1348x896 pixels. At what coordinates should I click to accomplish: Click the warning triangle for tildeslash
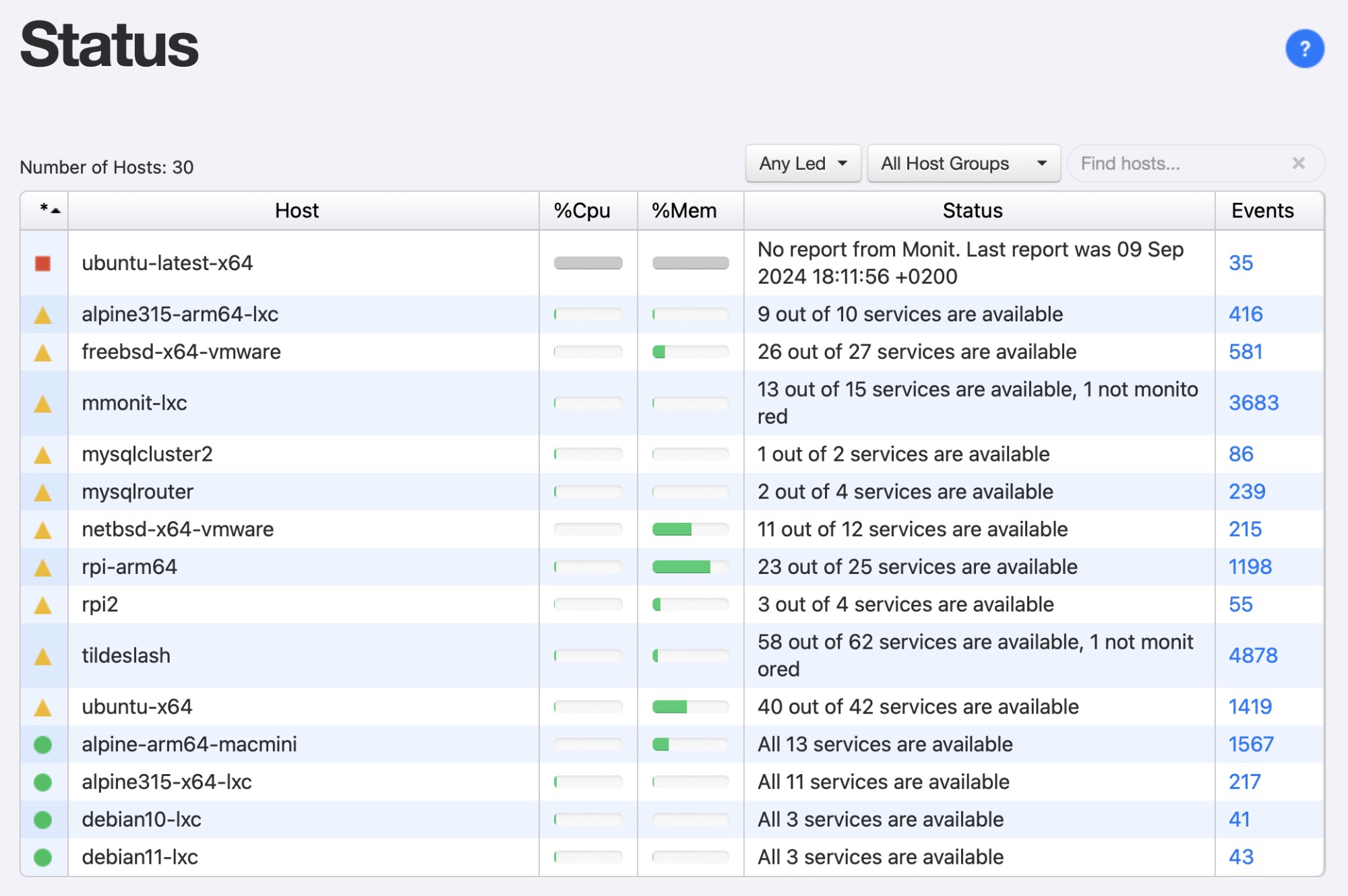coord(43,656)
